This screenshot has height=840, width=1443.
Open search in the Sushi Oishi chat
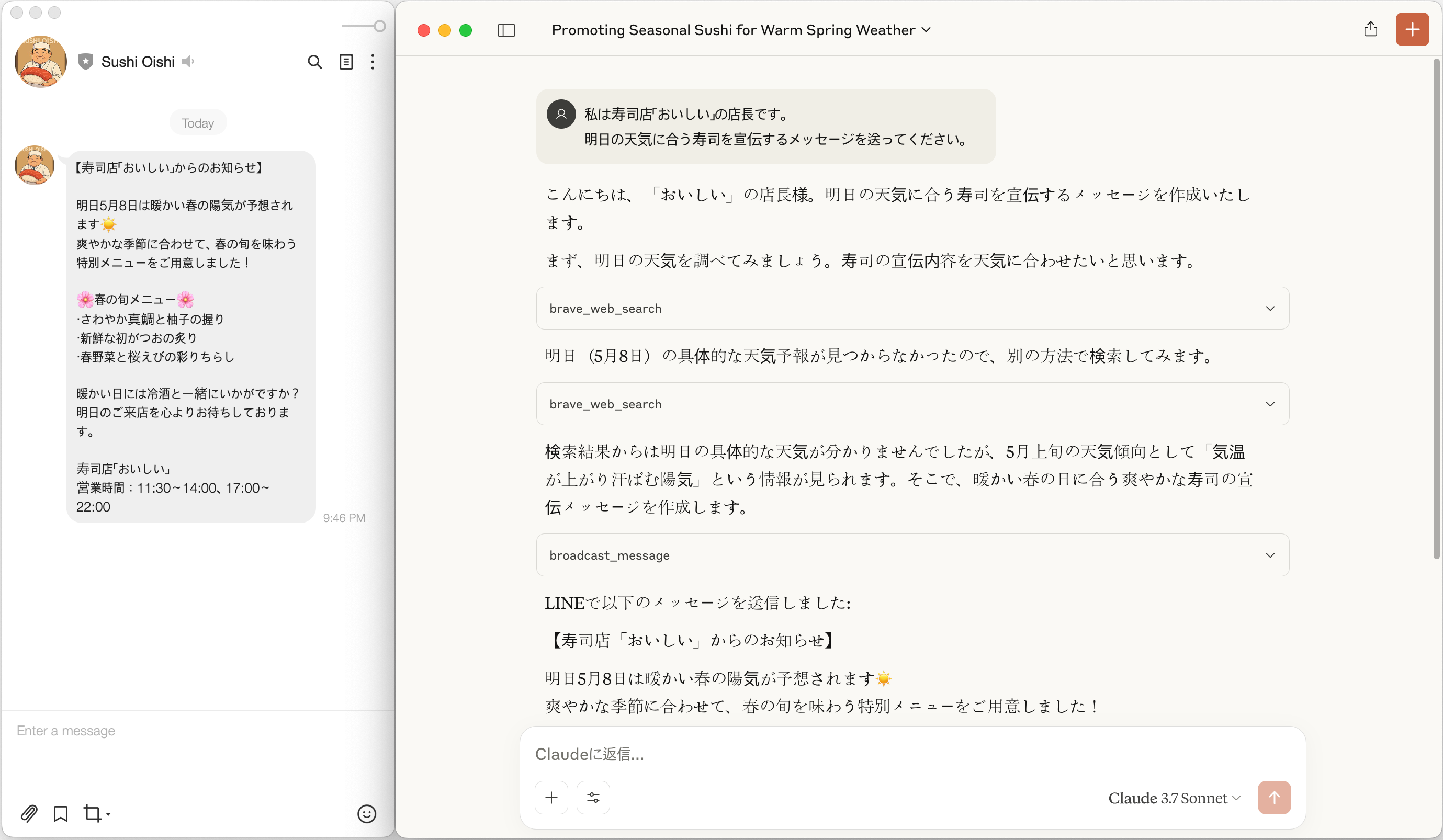click(x=314, y=62)
